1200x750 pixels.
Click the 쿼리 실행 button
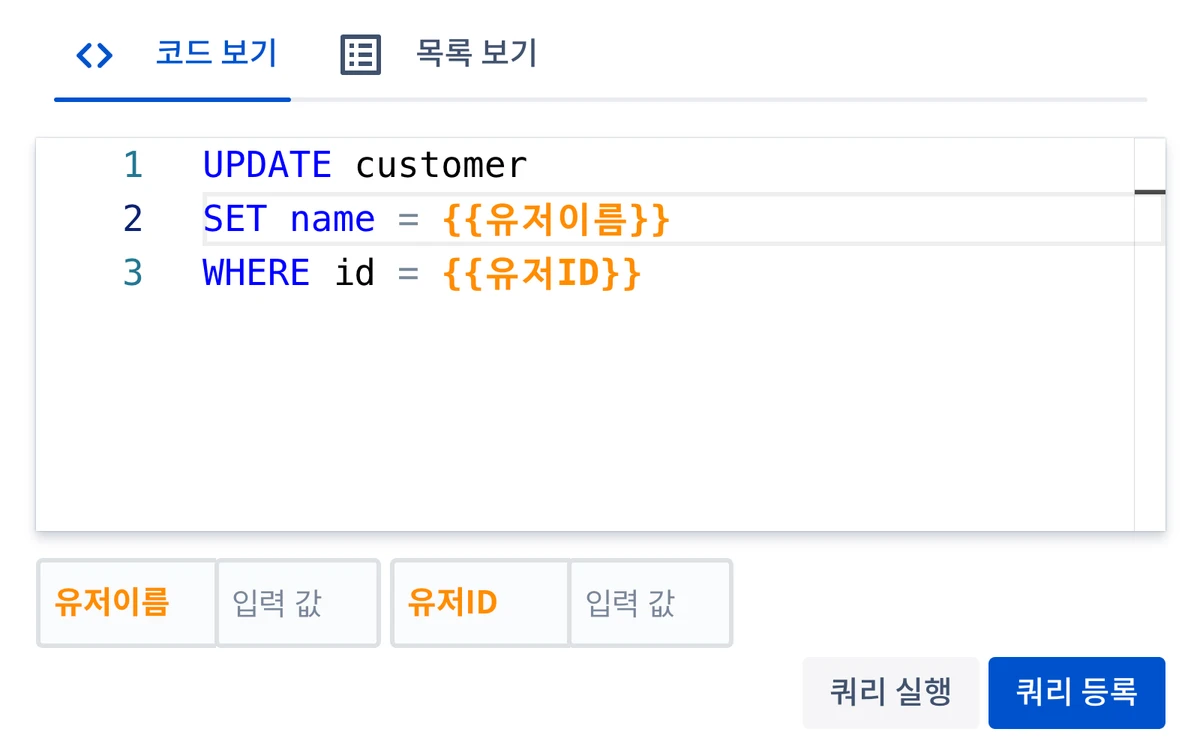890,692
